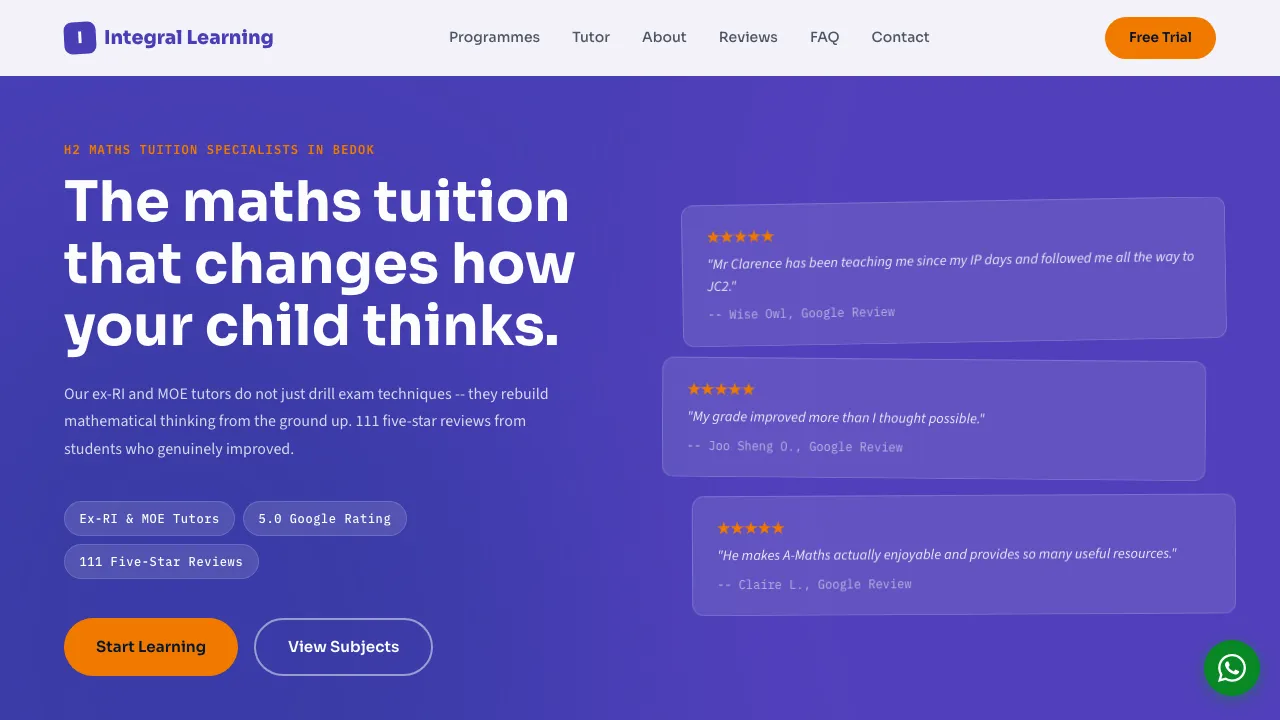Visit the About section
Screen dimensions: 1280x720
[664, 37]
